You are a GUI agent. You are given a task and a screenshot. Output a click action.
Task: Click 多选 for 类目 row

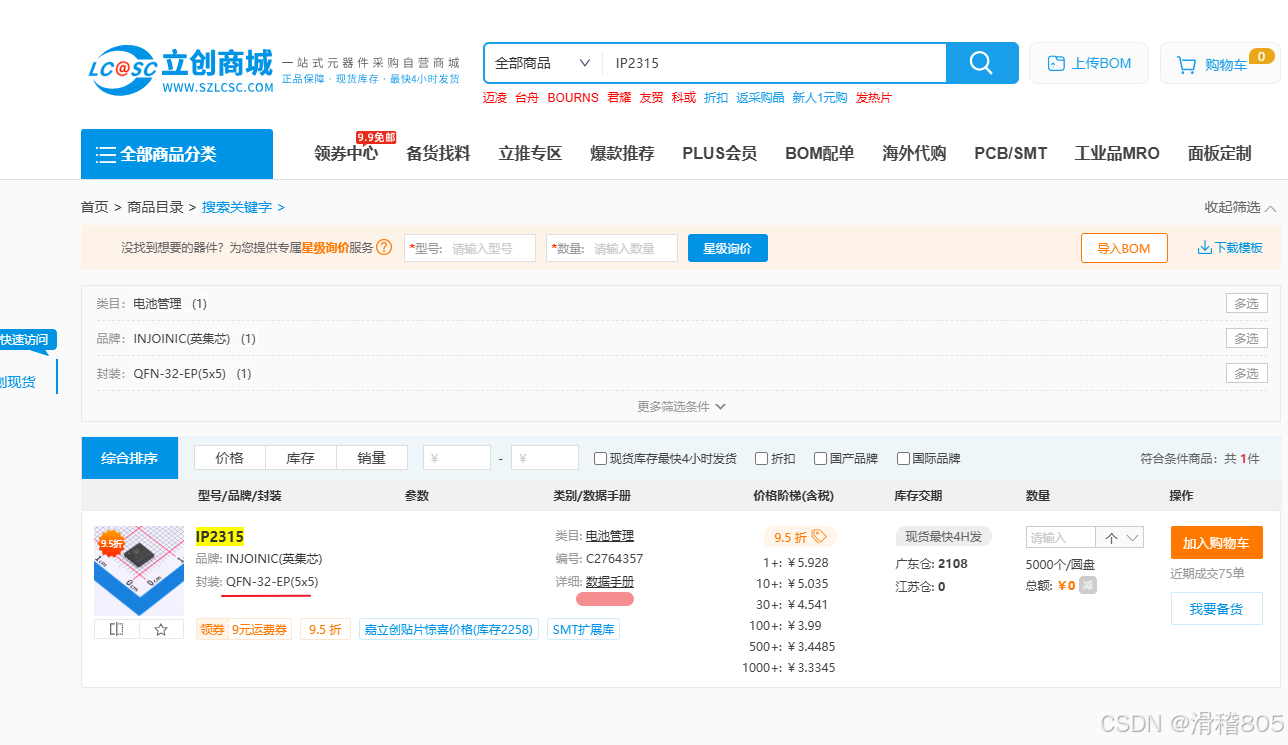tap(1246, 303)
